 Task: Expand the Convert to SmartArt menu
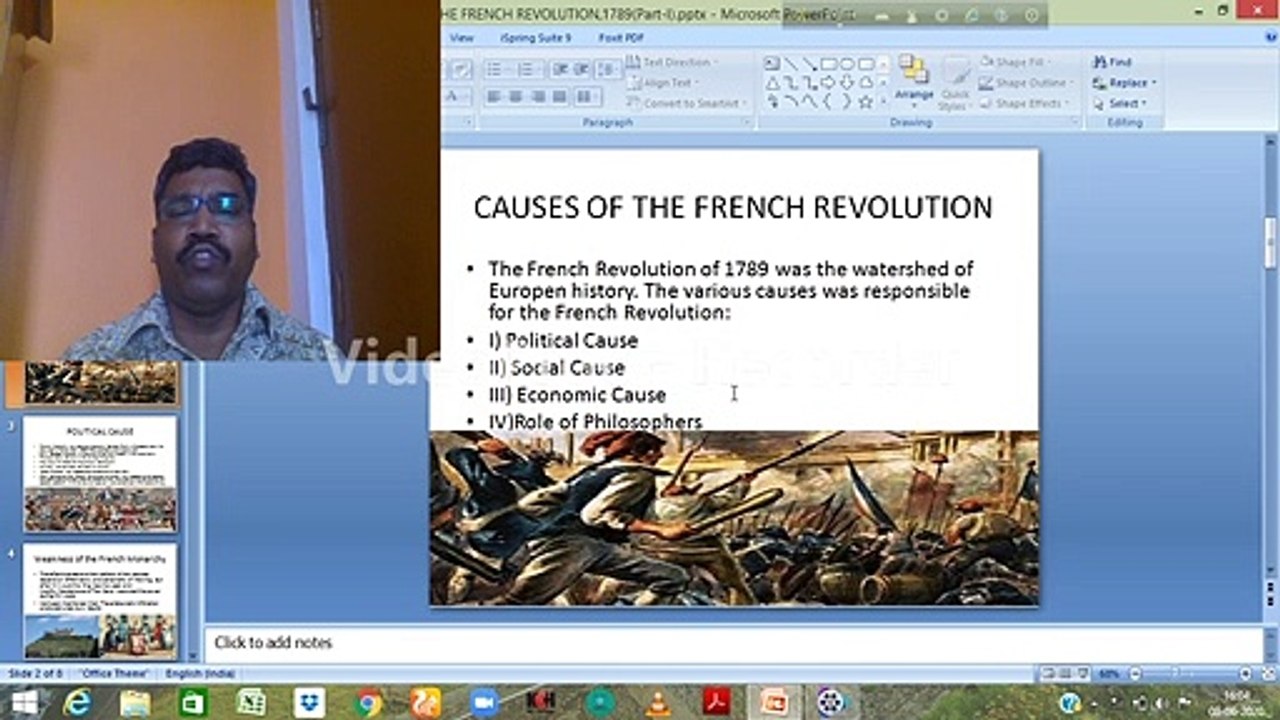coord(687,103)
